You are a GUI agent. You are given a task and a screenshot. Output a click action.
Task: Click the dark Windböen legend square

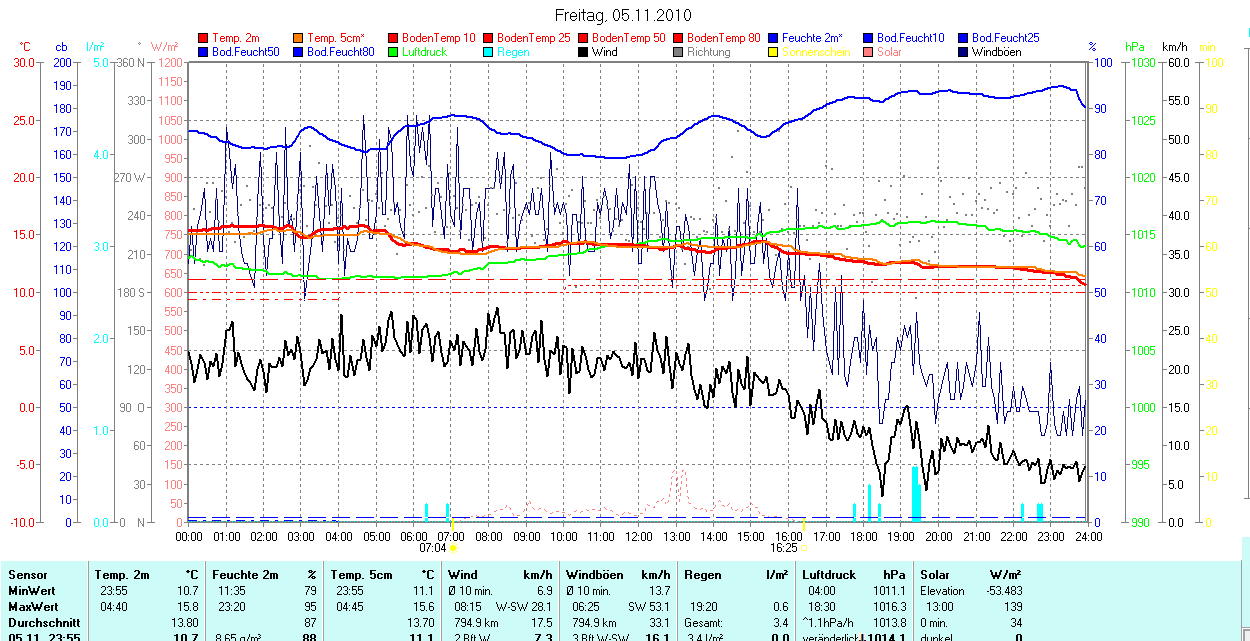(964, 51)
